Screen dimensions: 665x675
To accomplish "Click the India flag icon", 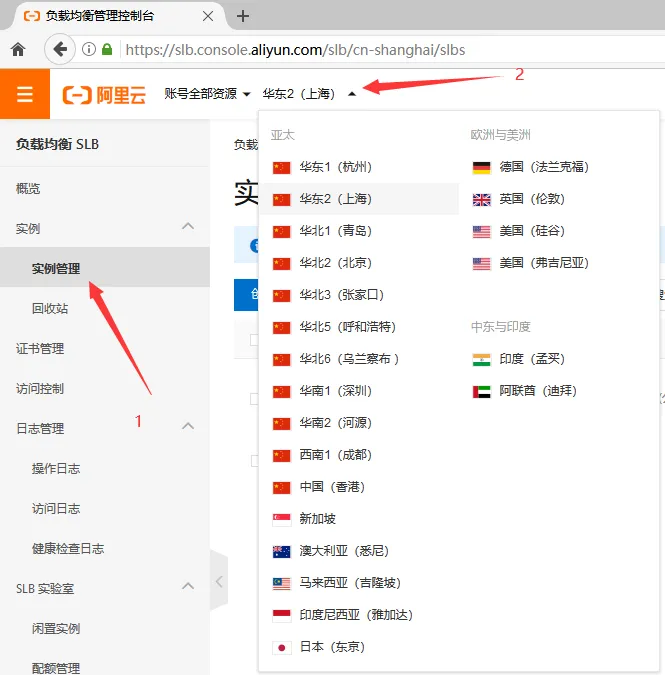I will tap(481, 359).
